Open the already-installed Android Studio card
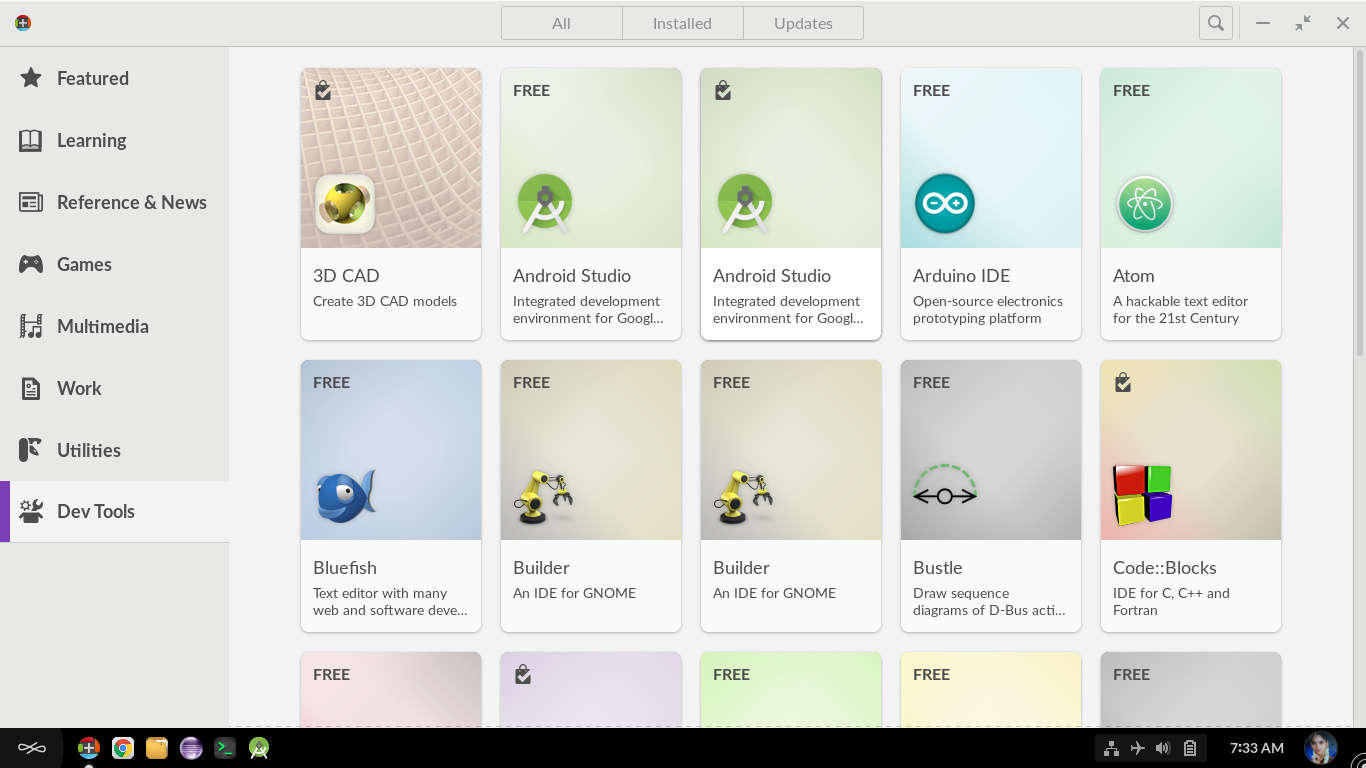 791,204
